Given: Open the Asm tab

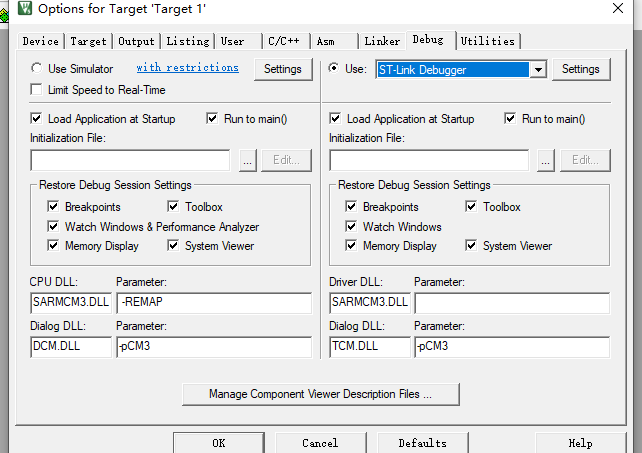Looking at the screenshot, I should 335,41.
